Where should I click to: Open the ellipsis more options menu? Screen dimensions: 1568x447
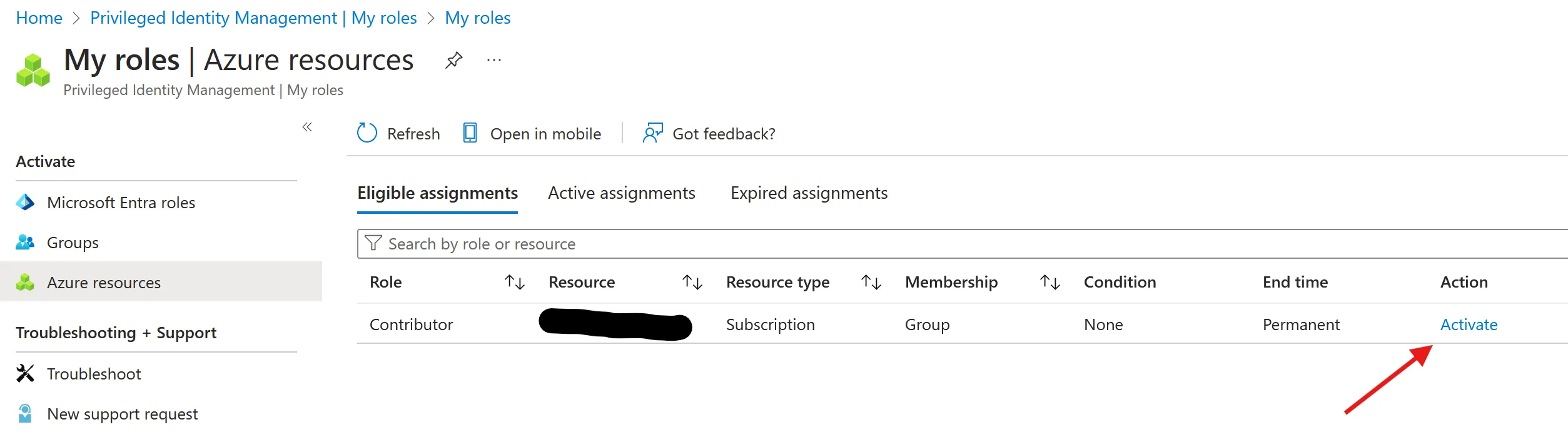tap(493, 61)
